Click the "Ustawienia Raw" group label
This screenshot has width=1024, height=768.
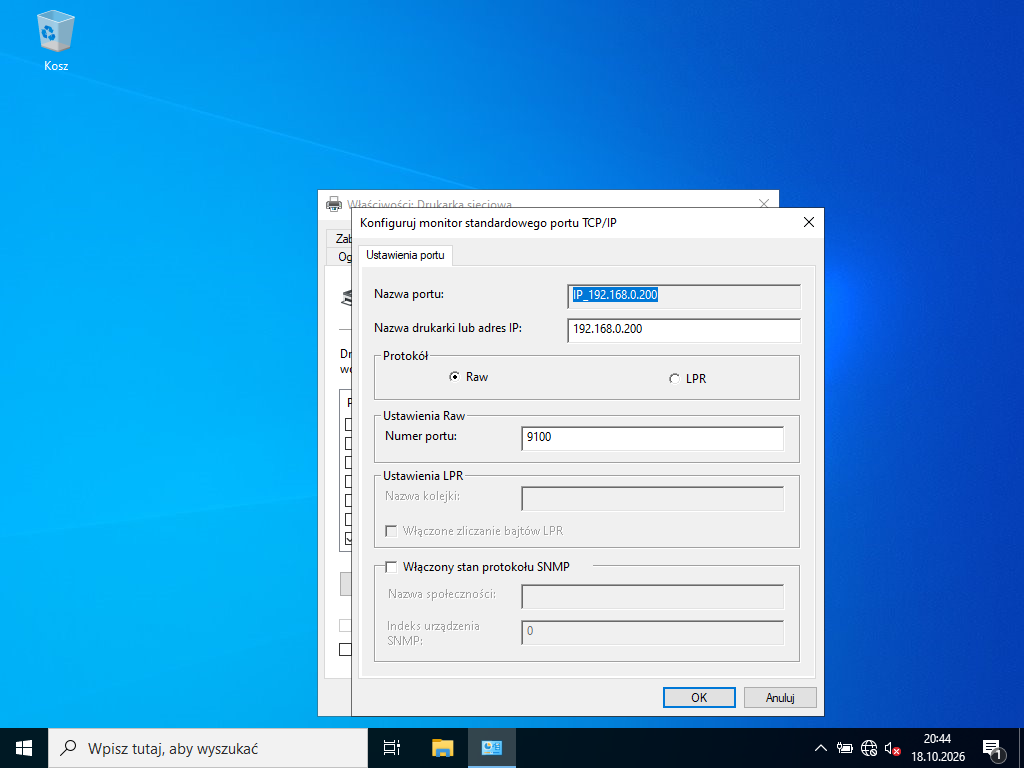424,416
